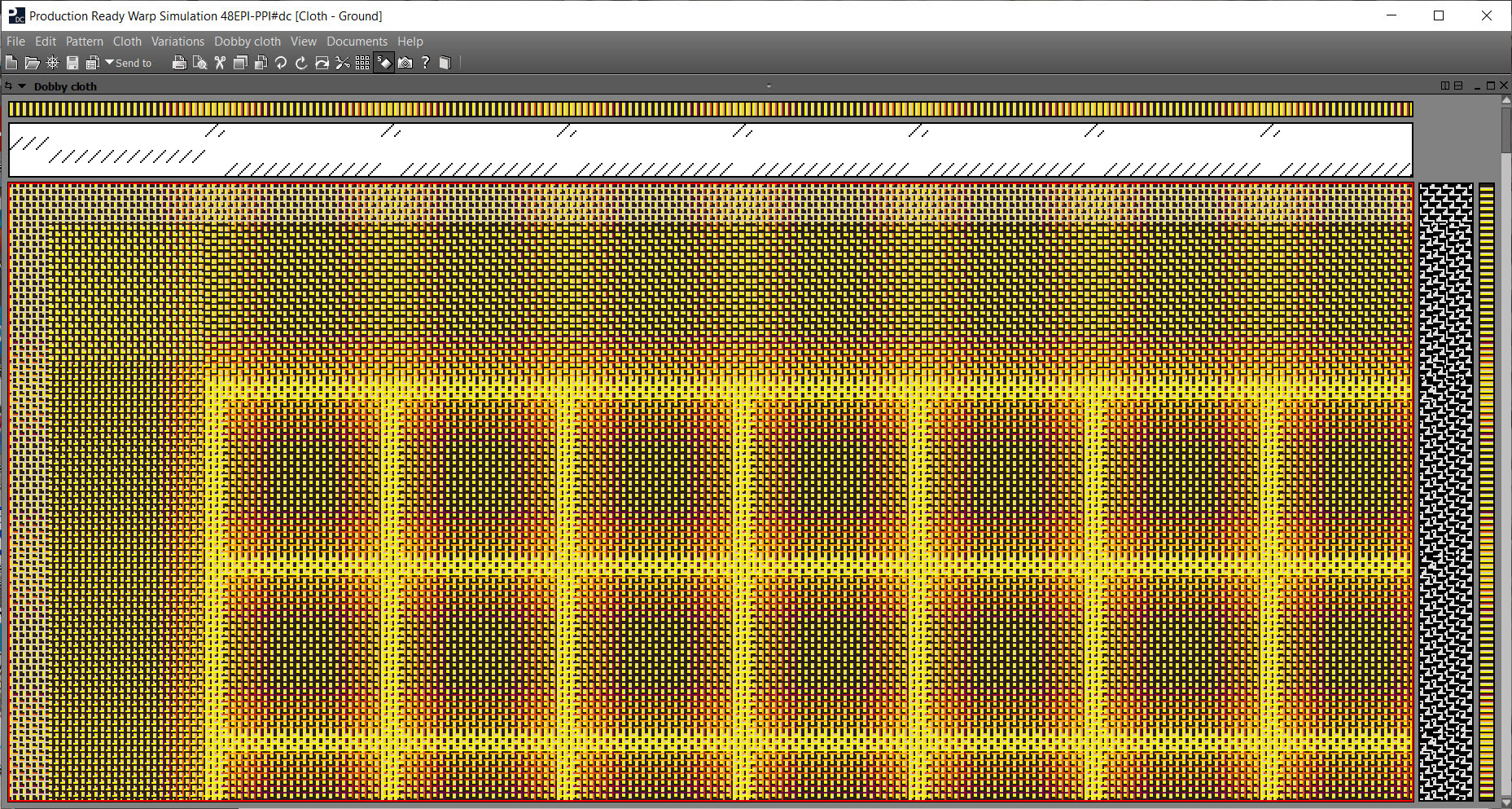The height and width of the screenshot is (809, 1512).
Task: Click the weft color stripe column
Action: pyautogui.click(x=1487, y=491)
